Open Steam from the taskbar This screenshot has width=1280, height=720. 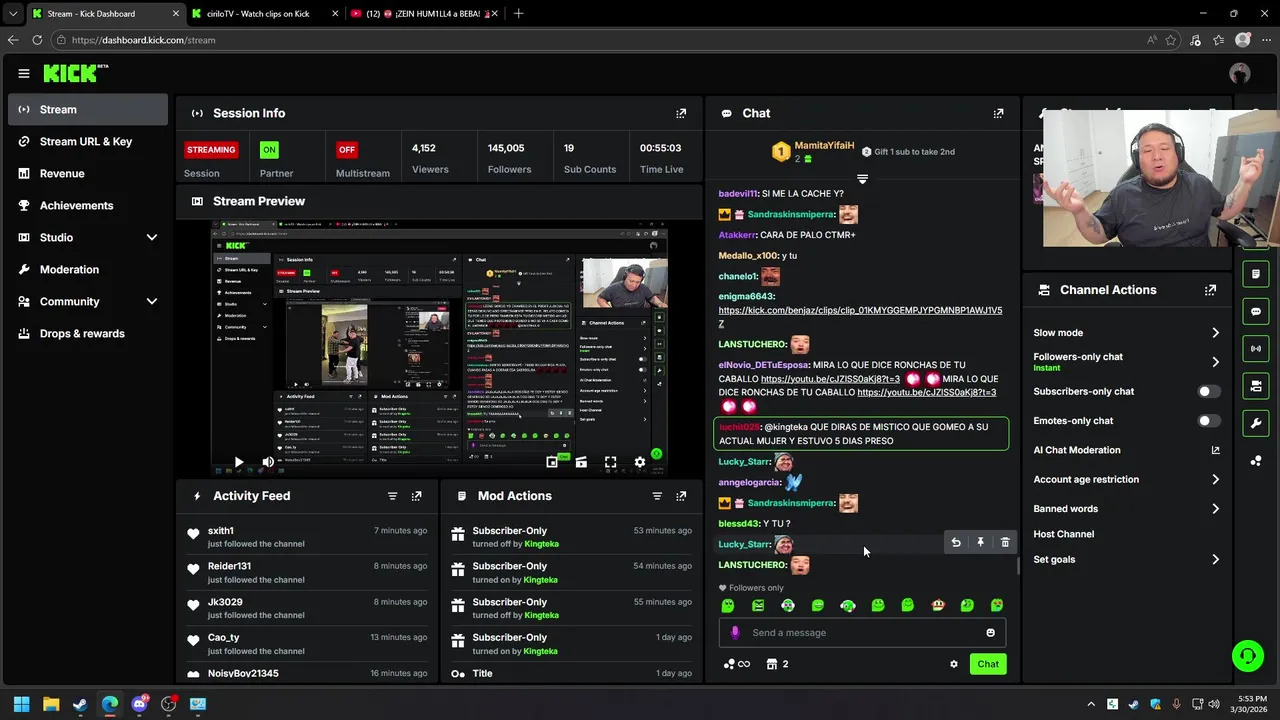[x=80, y=704]
